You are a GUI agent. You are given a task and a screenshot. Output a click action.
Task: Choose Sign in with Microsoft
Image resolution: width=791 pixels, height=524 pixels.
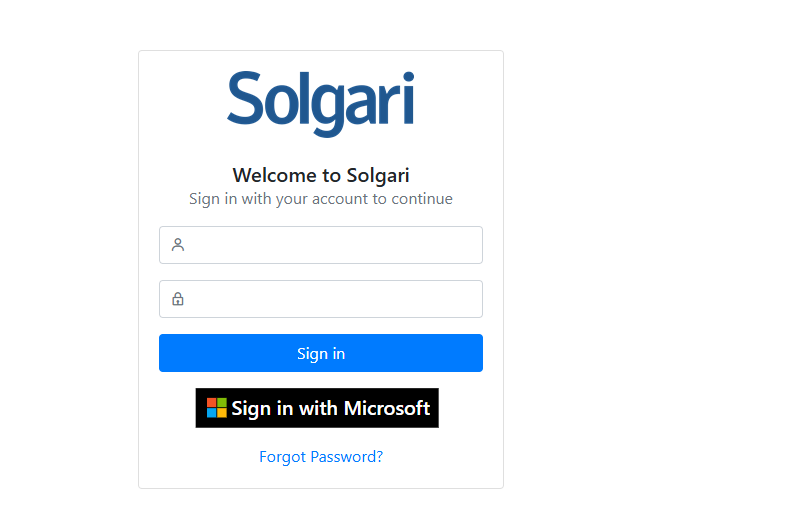(x=317, y=408)
